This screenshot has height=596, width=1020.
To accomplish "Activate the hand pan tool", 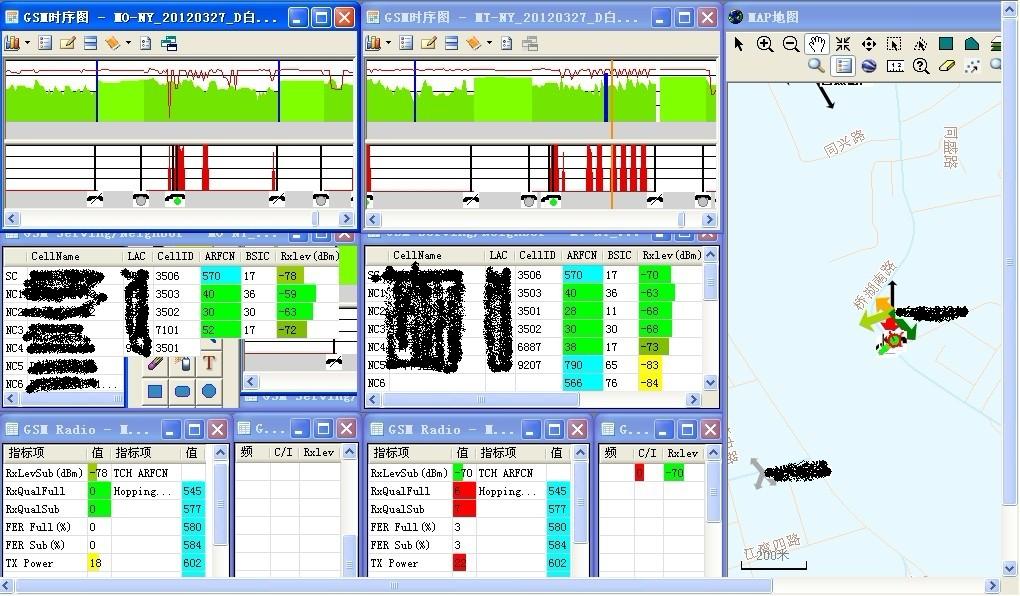I will coord(817,44).
